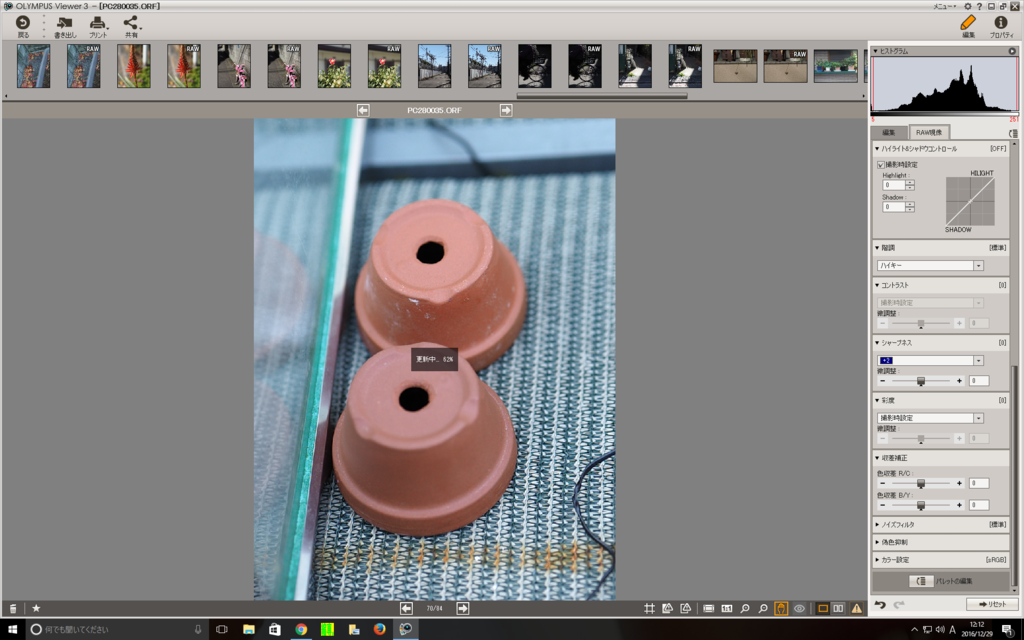Switch to the 編集 tab
The image size is (1024, 640).
[889, 133]
